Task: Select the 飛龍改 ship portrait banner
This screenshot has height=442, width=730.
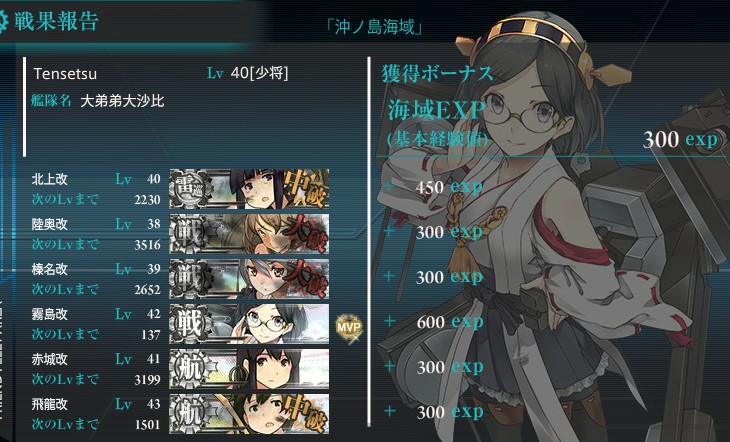Action: (x=249, y=414)
